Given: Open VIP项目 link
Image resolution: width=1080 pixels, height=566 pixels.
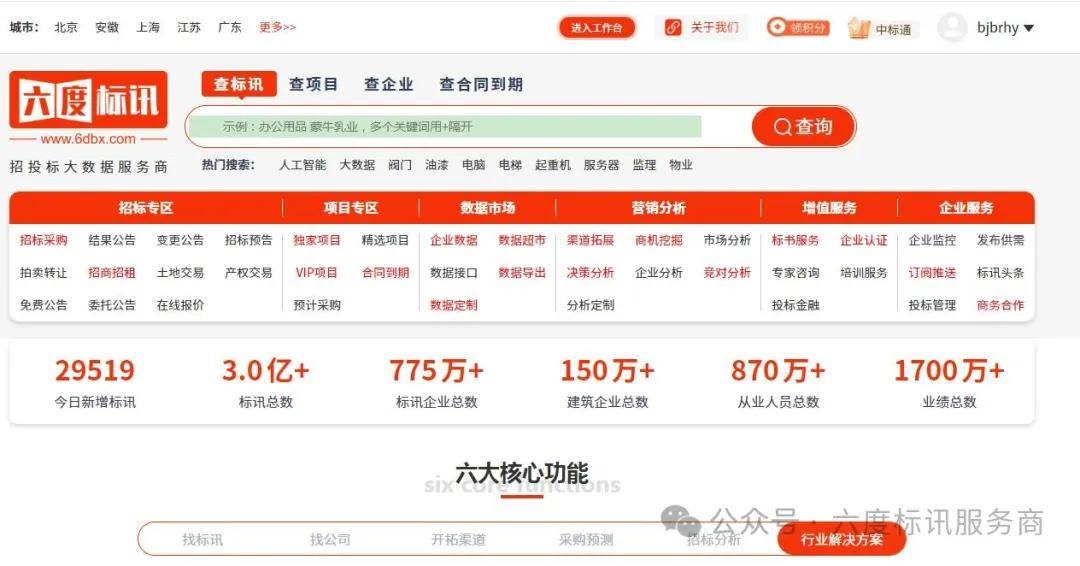Looking at the screenshot, I should click(x=317, y=273).
